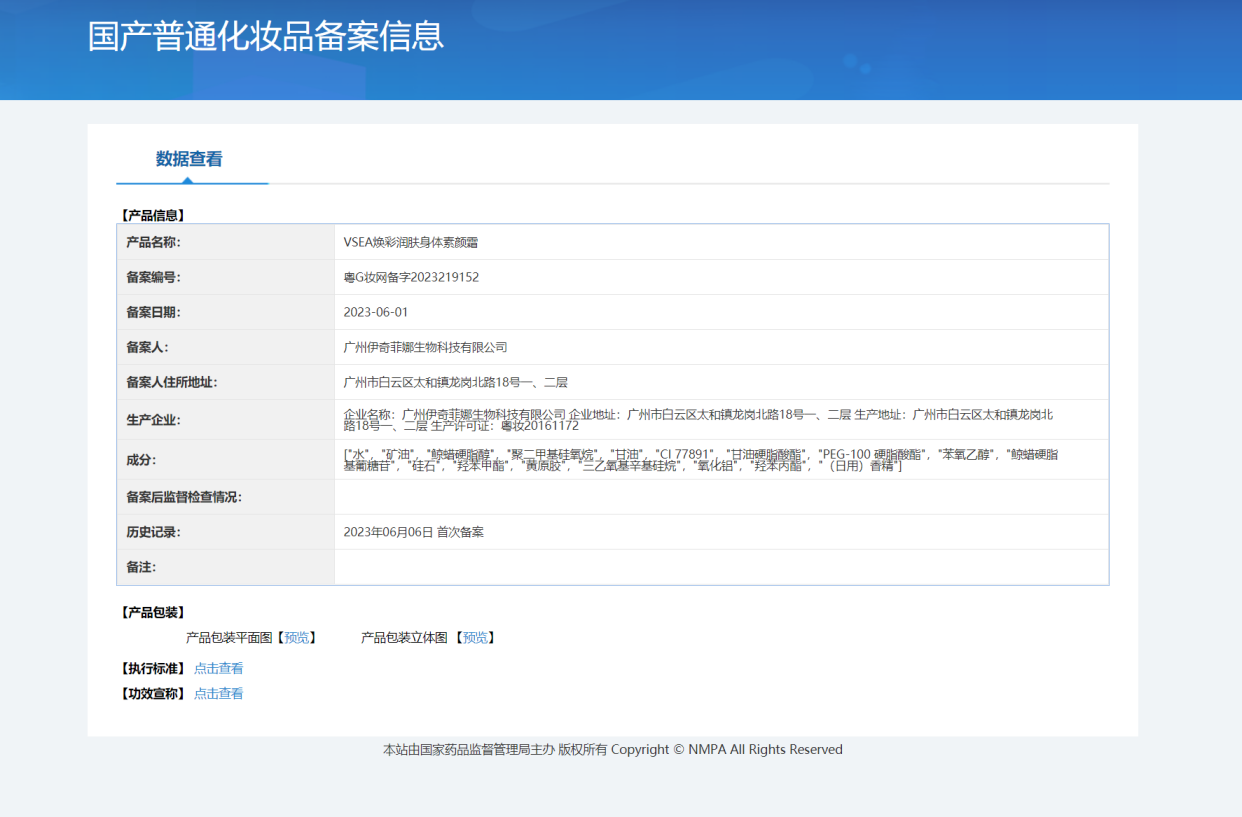Click the 成分 ingredient list text
The width and height of the screenshot is (1242, 817).
[701, 460]
